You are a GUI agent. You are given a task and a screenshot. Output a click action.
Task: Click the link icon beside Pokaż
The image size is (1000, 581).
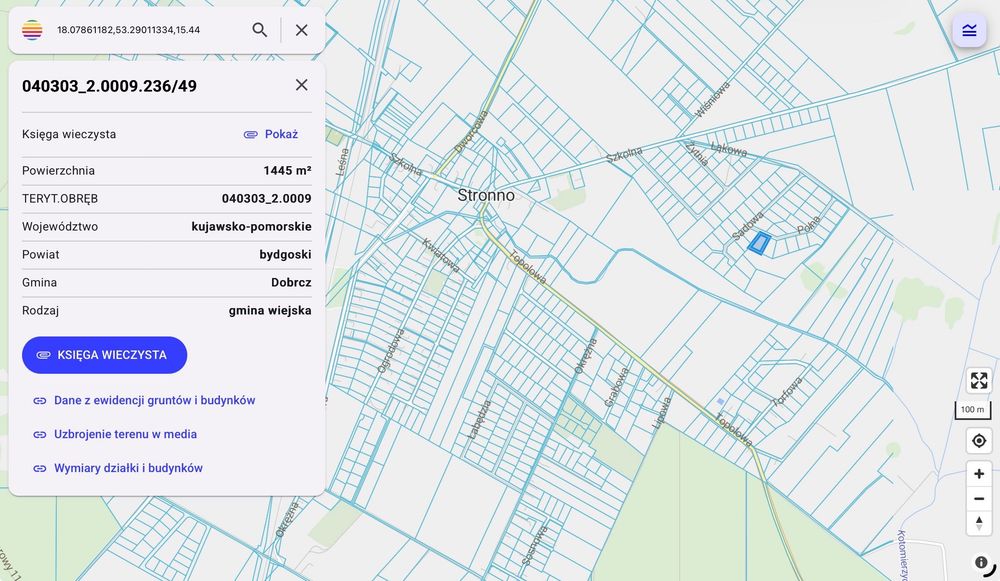[x=251, y=135]
